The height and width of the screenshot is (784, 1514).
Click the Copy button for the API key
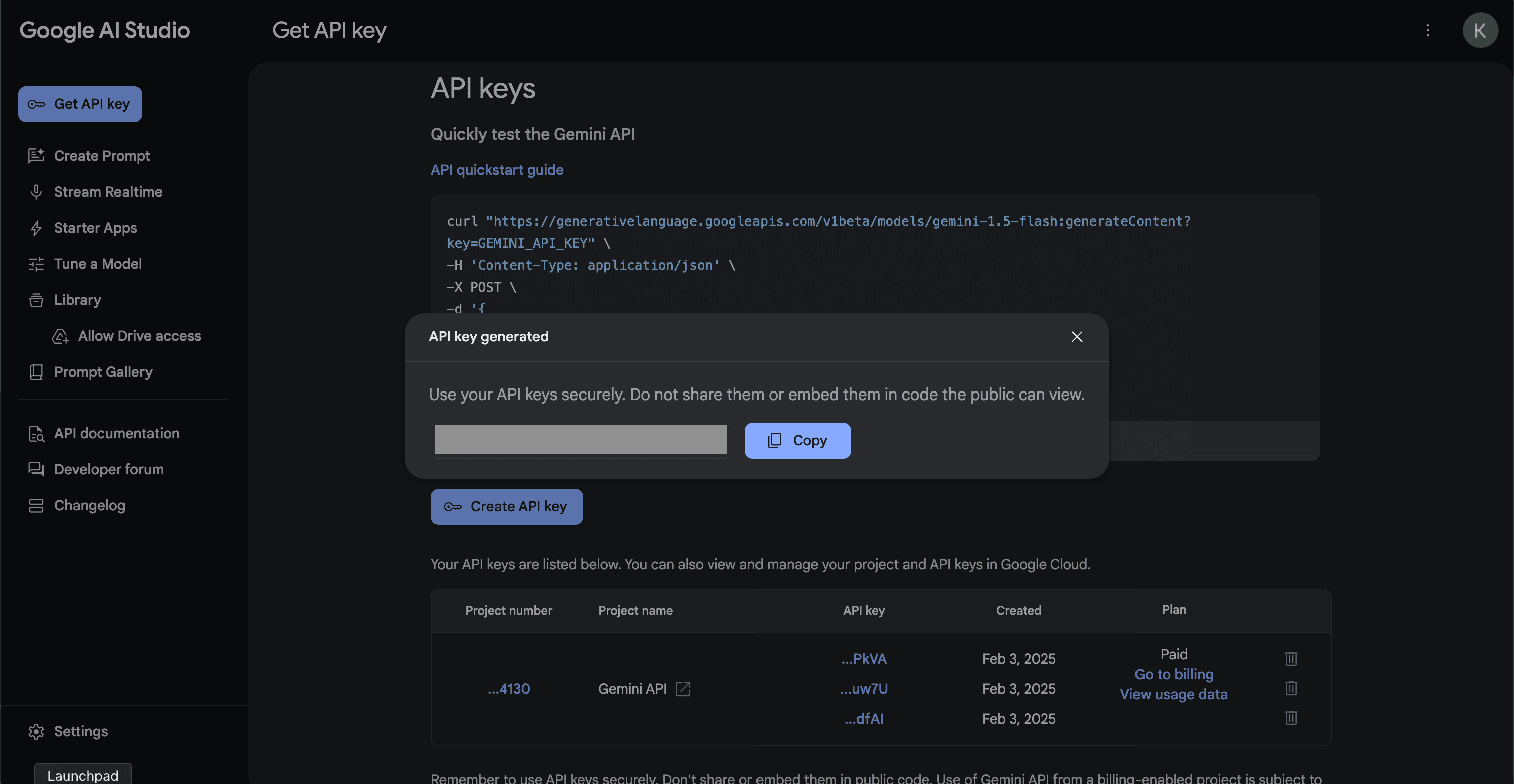pyautogui.click(x=797, y=440)
